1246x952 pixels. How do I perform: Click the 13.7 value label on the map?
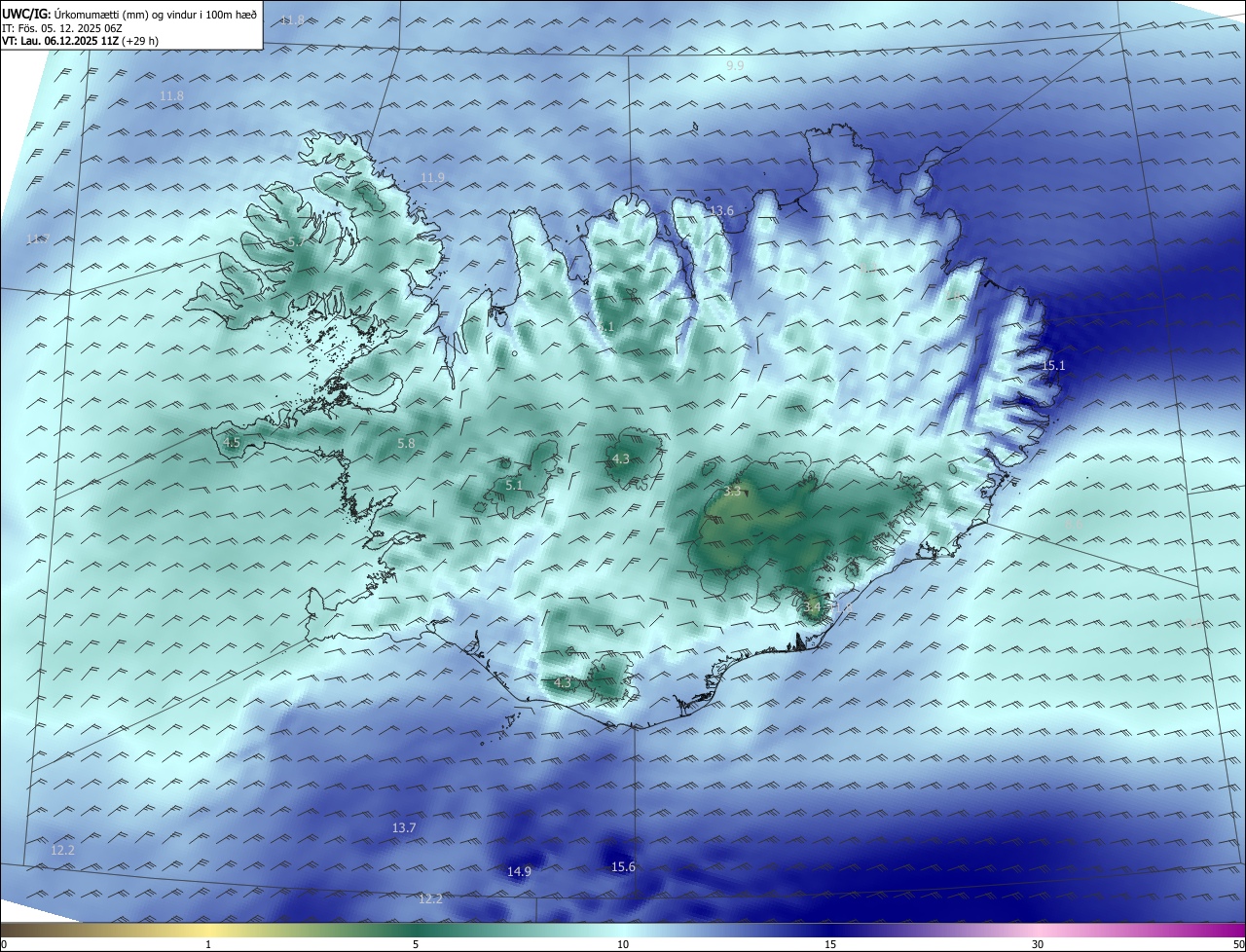[404, 827]
